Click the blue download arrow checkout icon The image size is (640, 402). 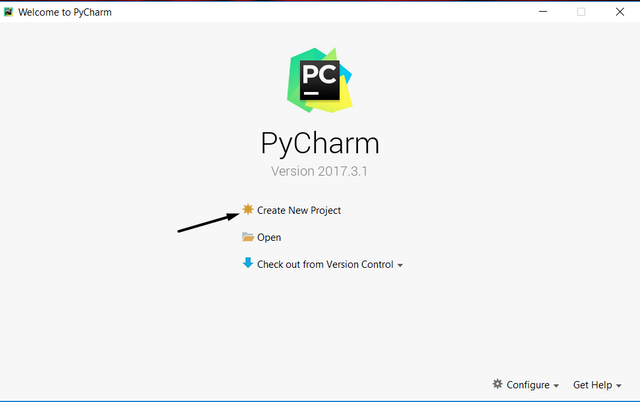point(248,263)
